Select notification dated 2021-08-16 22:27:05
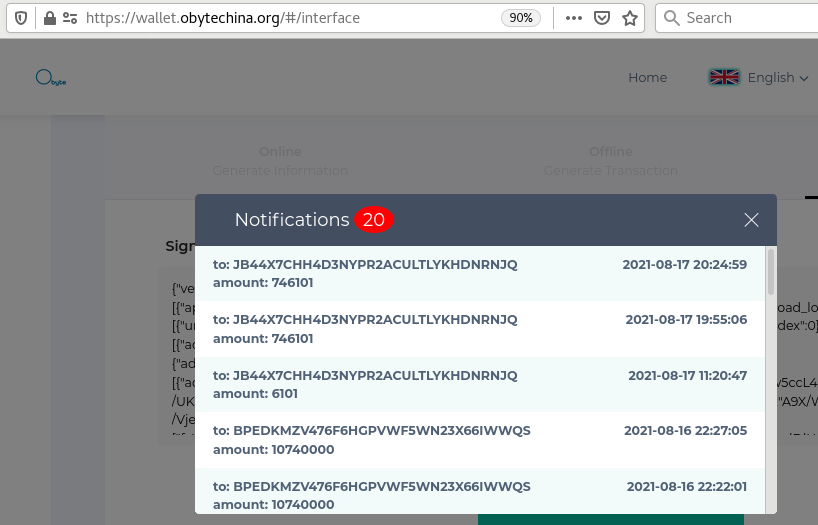818x525 pixels. [x=480, y=440]
